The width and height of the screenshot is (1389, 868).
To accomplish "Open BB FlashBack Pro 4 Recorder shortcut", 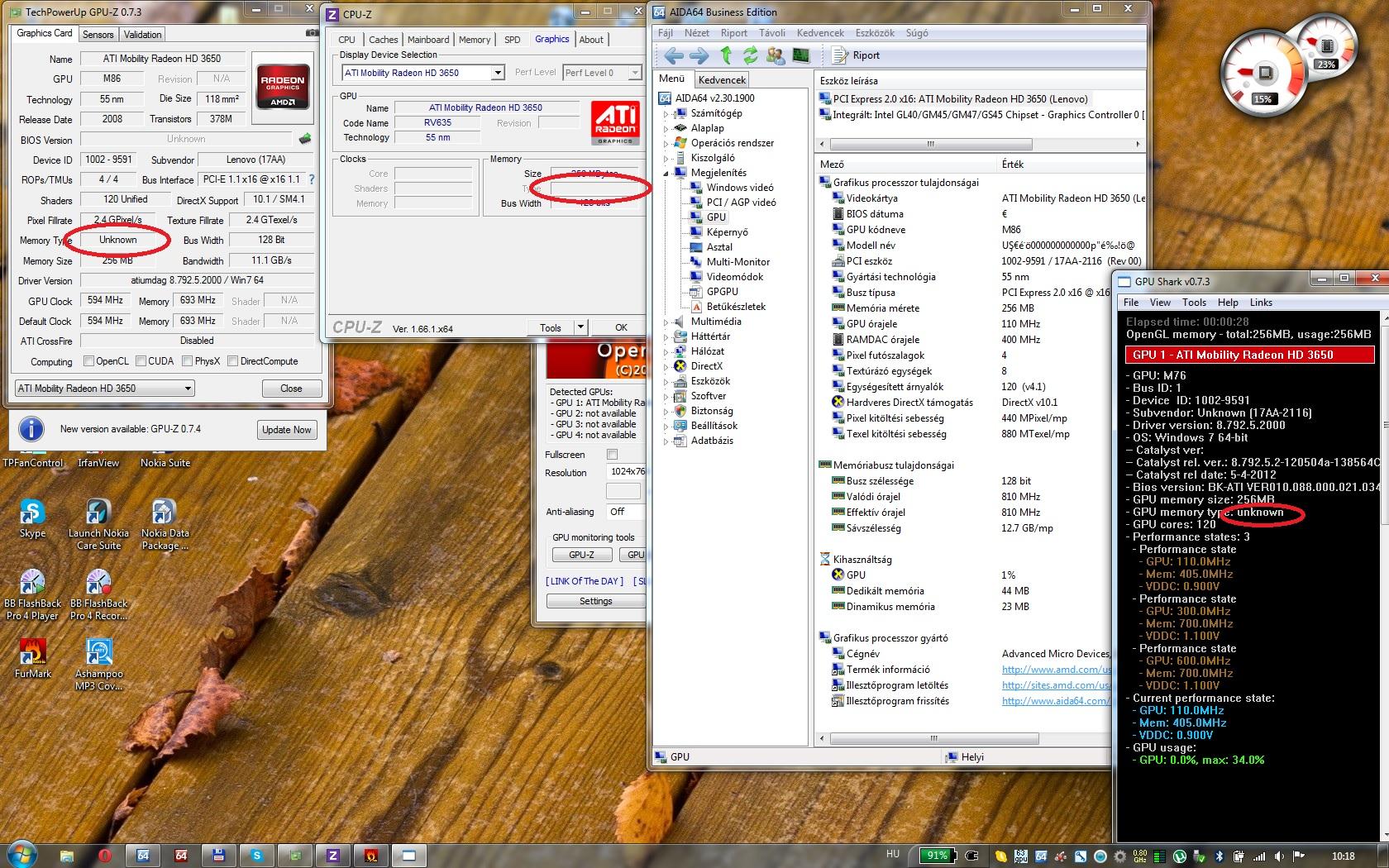I will [x=98, y=594].
